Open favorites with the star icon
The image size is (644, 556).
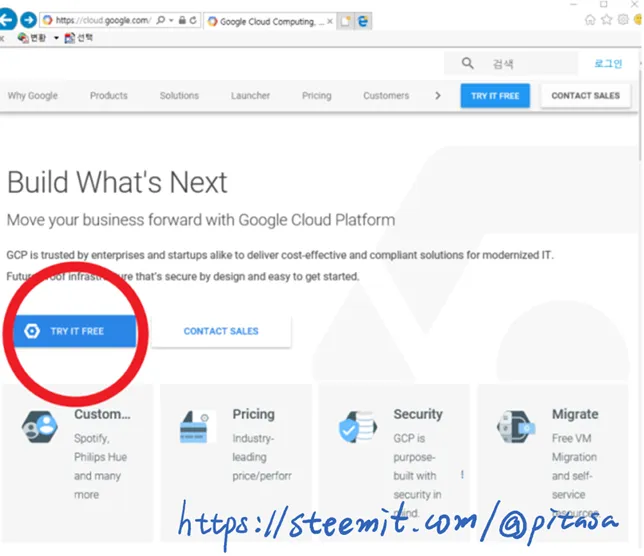(x=607, y=20)
